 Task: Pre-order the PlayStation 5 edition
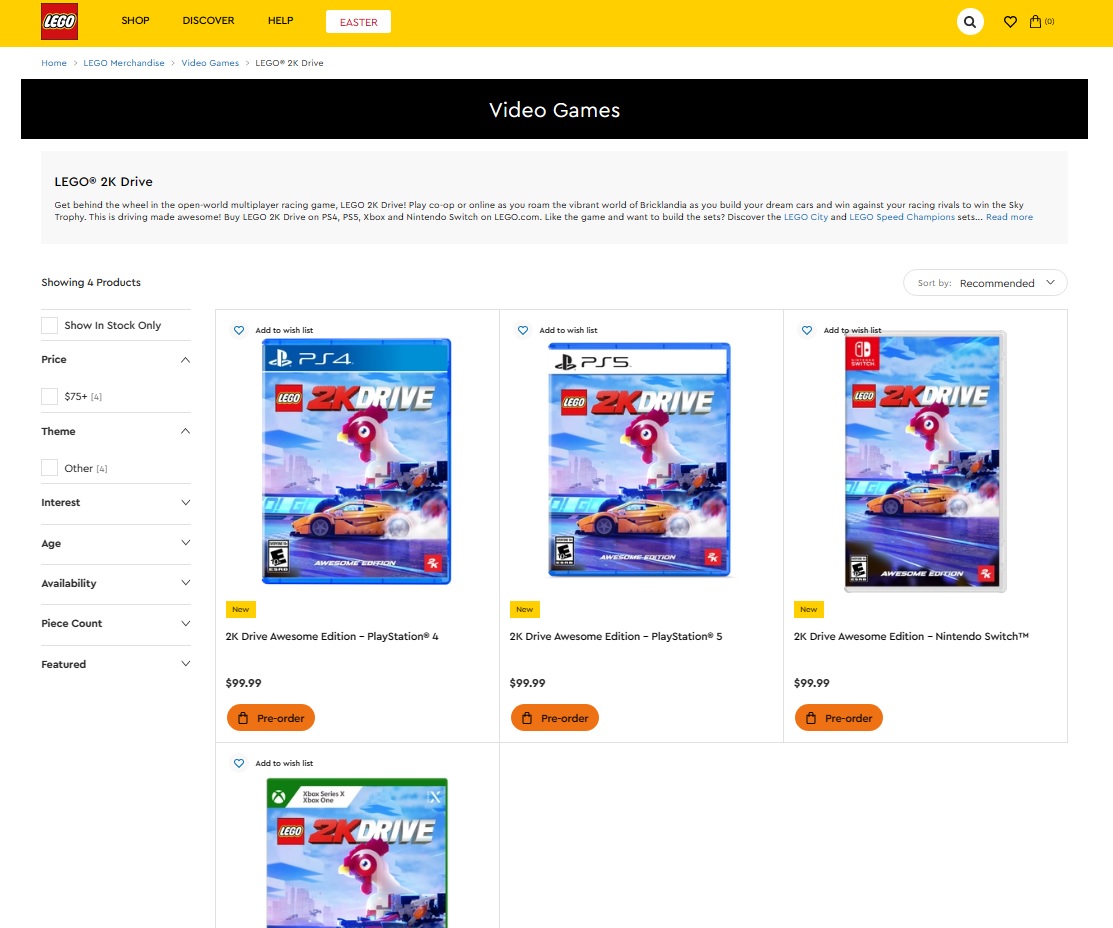pyautogui.click(x=554, y=718)
